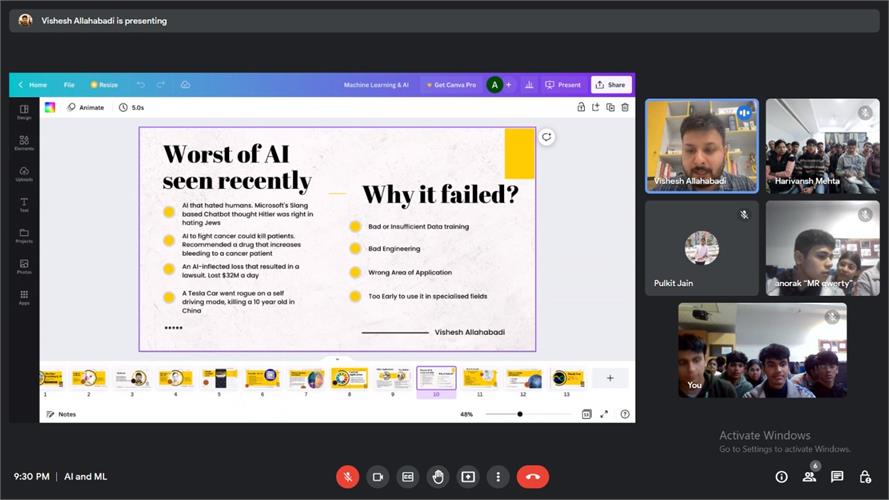Image resolution: width=889 pixels, height=500 pixels.
Task: Open the more options three-dot menu
Action: pyautogui.click(x=497, y=477)
